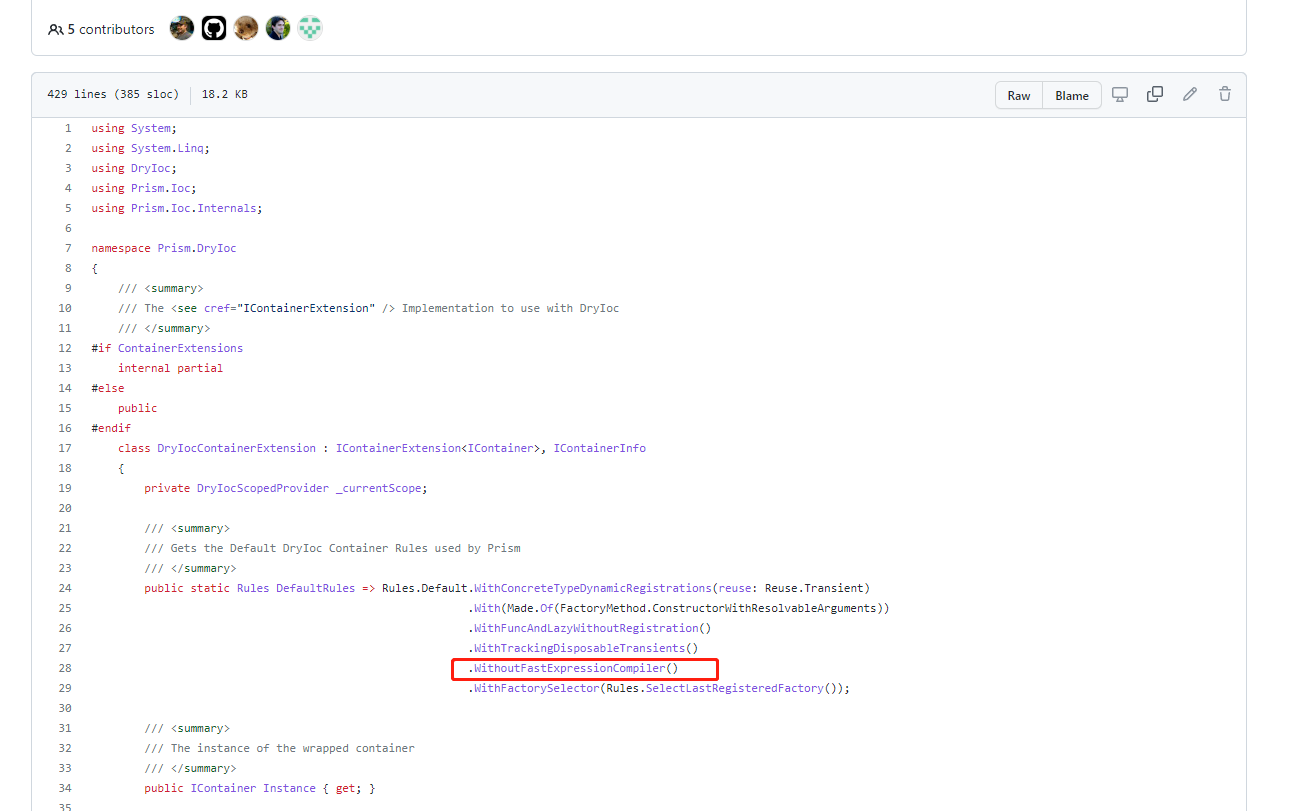Copy the raw file contents
This screenshot has width=1310, height=811.
(x=1154, y=94)
